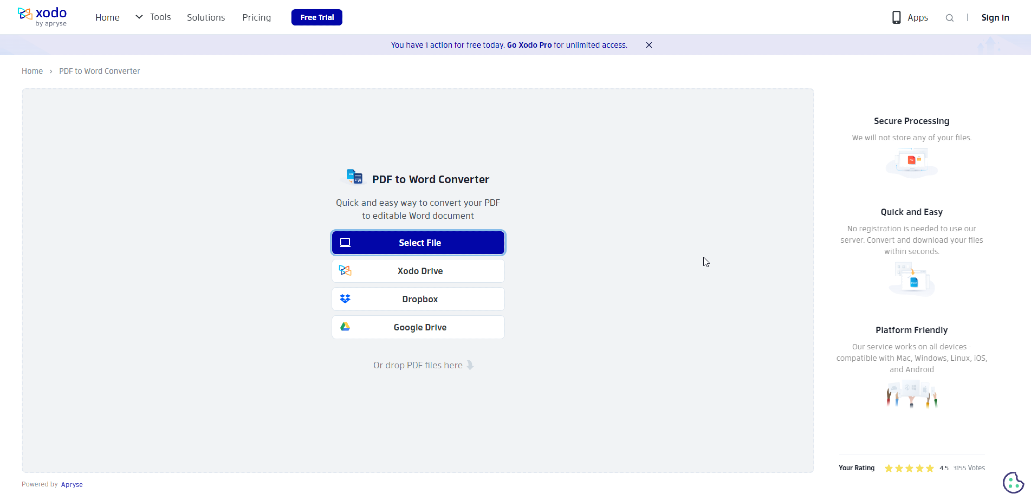This screenshot has height=500, width=1031.
Task: Click the Select File button
Action: pos(418,243)
